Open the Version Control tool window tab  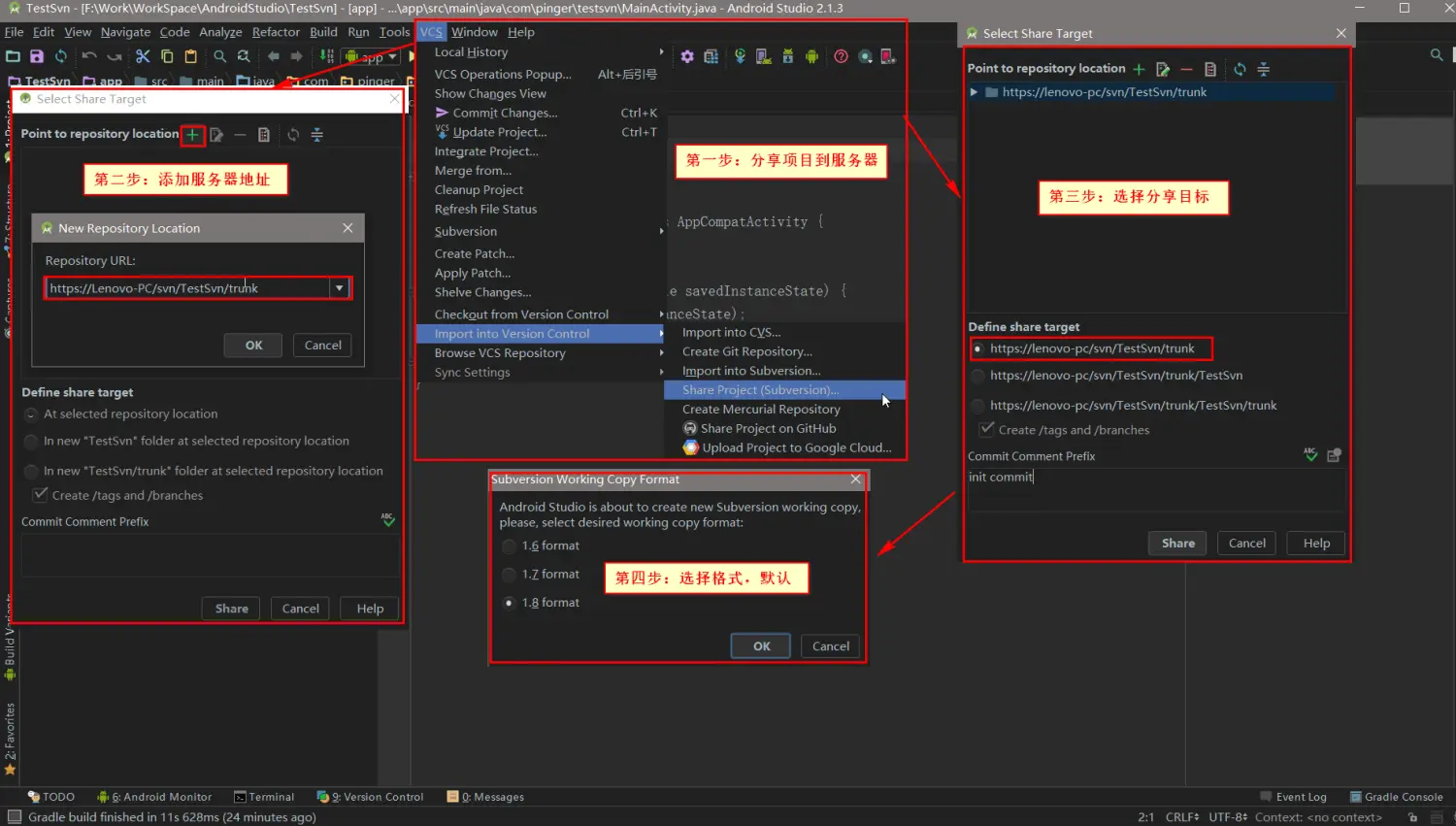371,797
